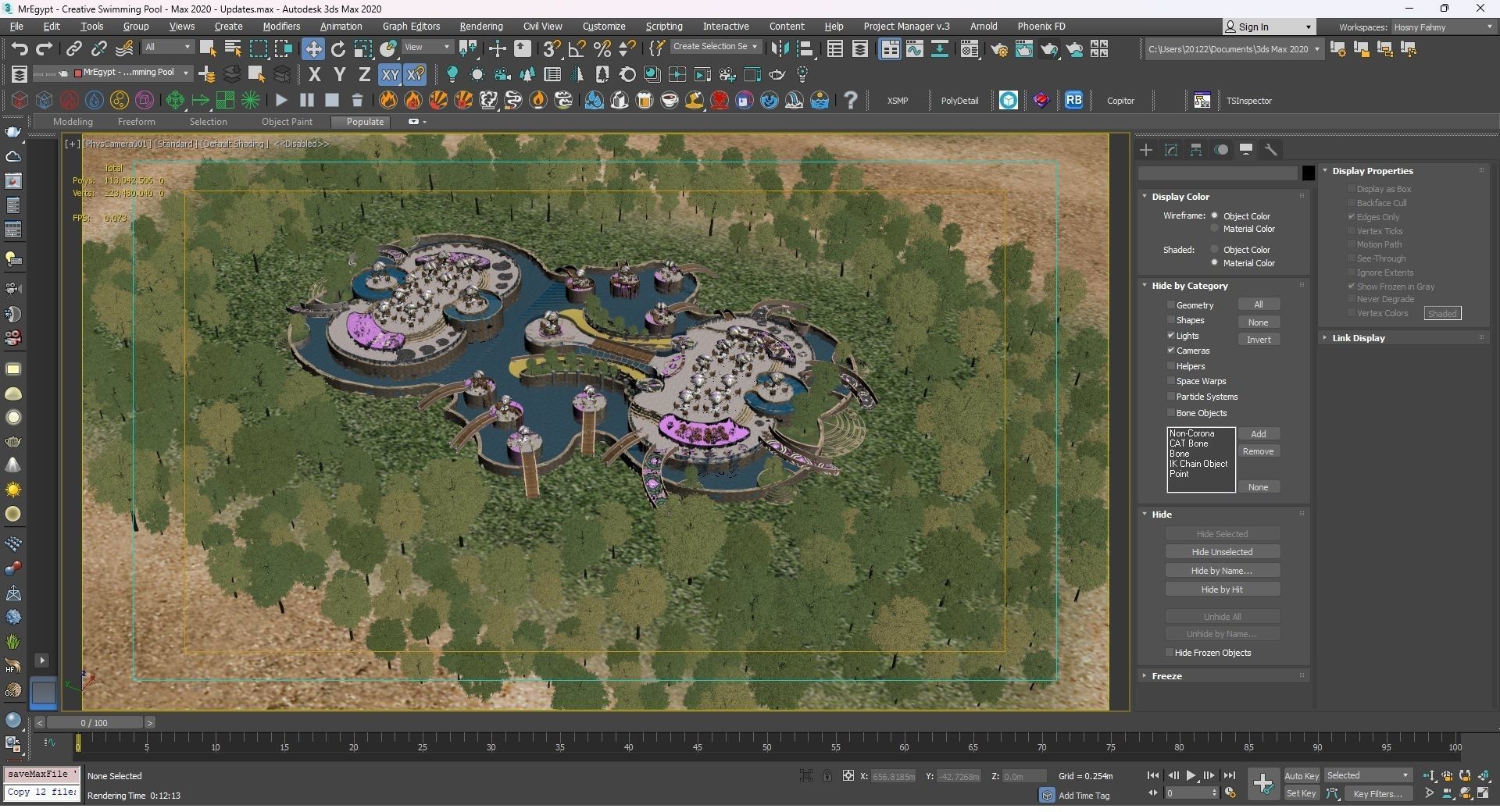Image resolution: width=1500 pixels, height=812 pixels.
Task: Toggle the Angle Snap icon
Action: pyautogui.click(x=577, y=49)
